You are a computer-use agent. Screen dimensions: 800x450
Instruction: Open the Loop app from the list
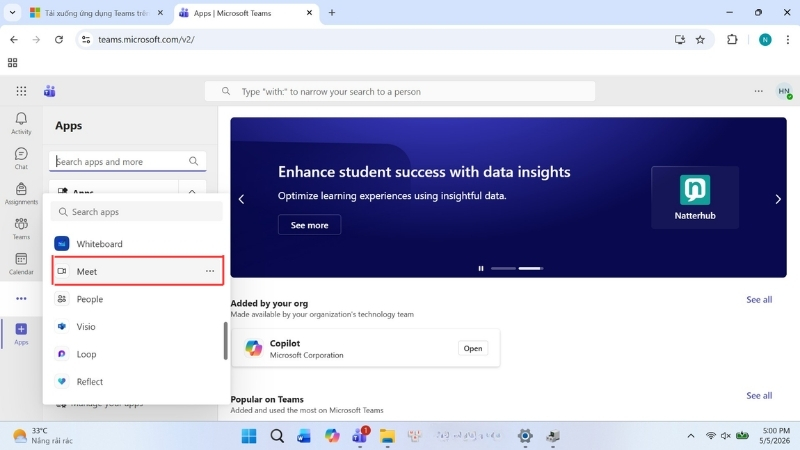coord(138,354)
